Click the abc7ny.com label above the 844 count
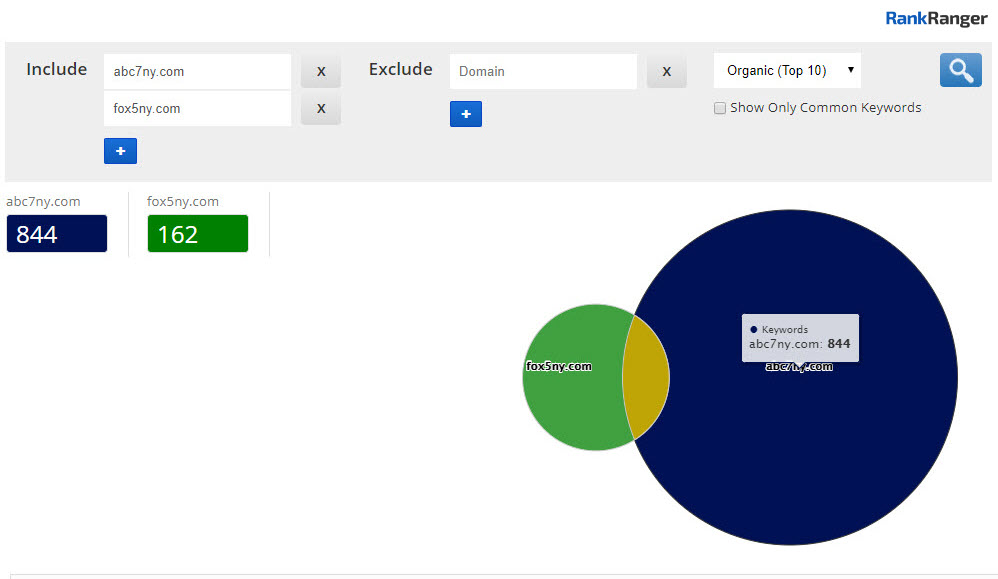The width and height of the screenshot is (998, 579). coord(43,201)
